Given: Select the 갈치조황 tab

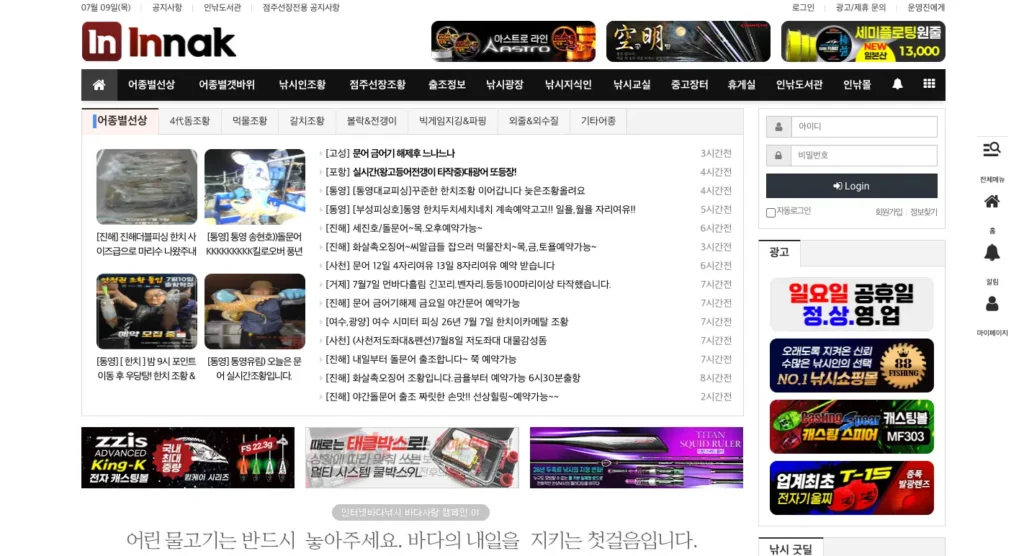Looking at the screenshot, I should coord(307,122).
